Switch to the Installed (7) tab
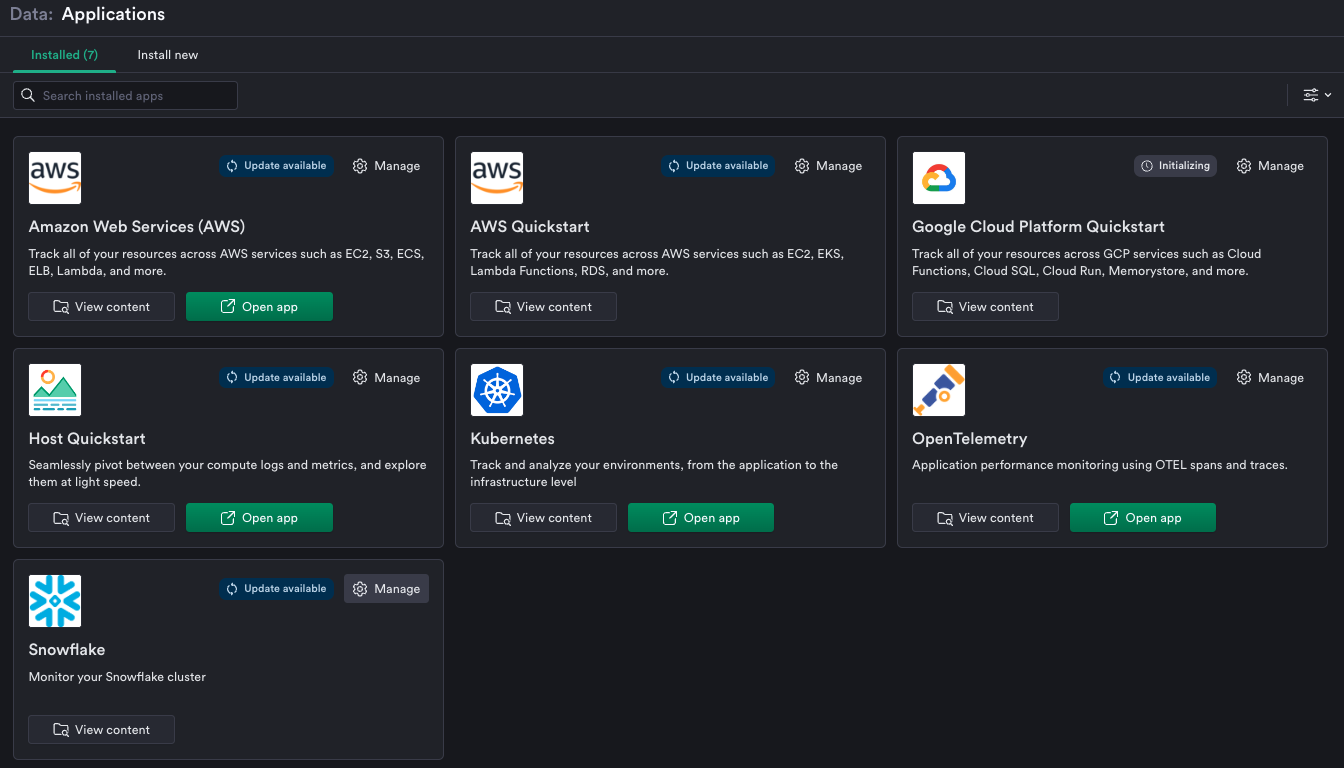 coord(64,55)
